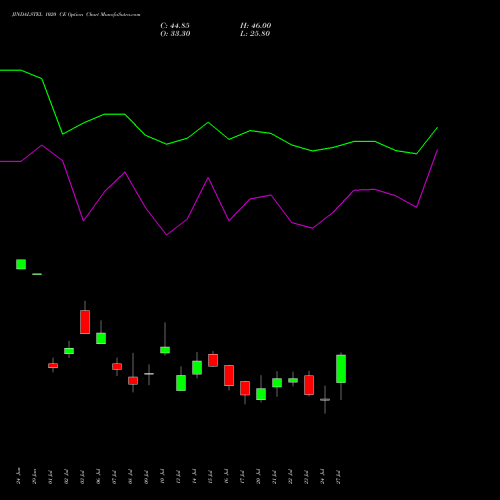Click the closing price value C: 44.85
500x500 pixels.
tap(175, 26)
